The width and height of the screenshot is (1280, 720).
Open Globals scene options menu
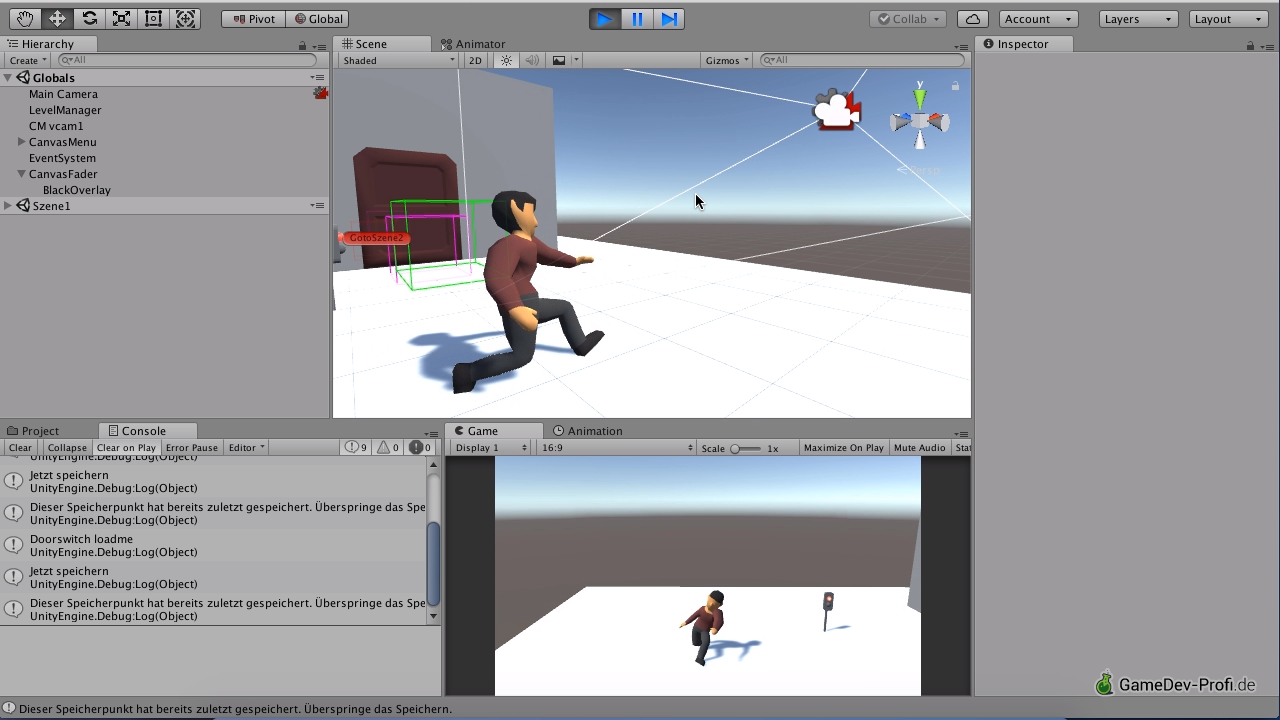pos(317,78)
